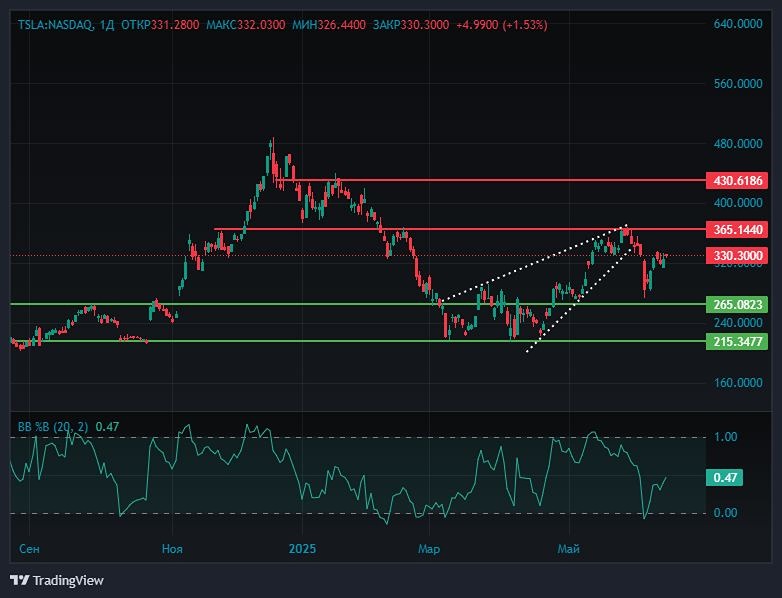The height and width of the screenshot is (598, 782).
Task: Click the 330.3000 current price label
Action: (739, 256)
